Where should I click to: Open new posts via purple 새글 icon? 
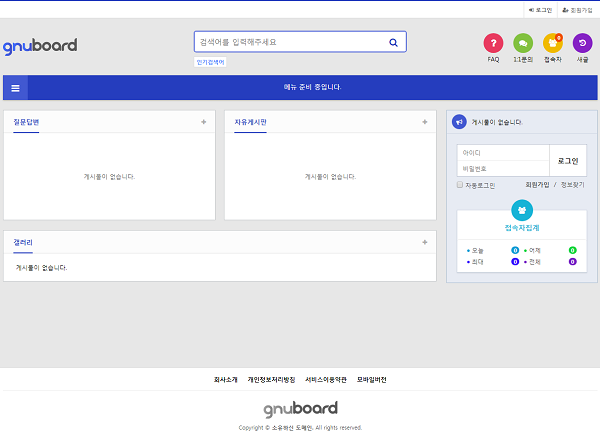coord(582,43)
